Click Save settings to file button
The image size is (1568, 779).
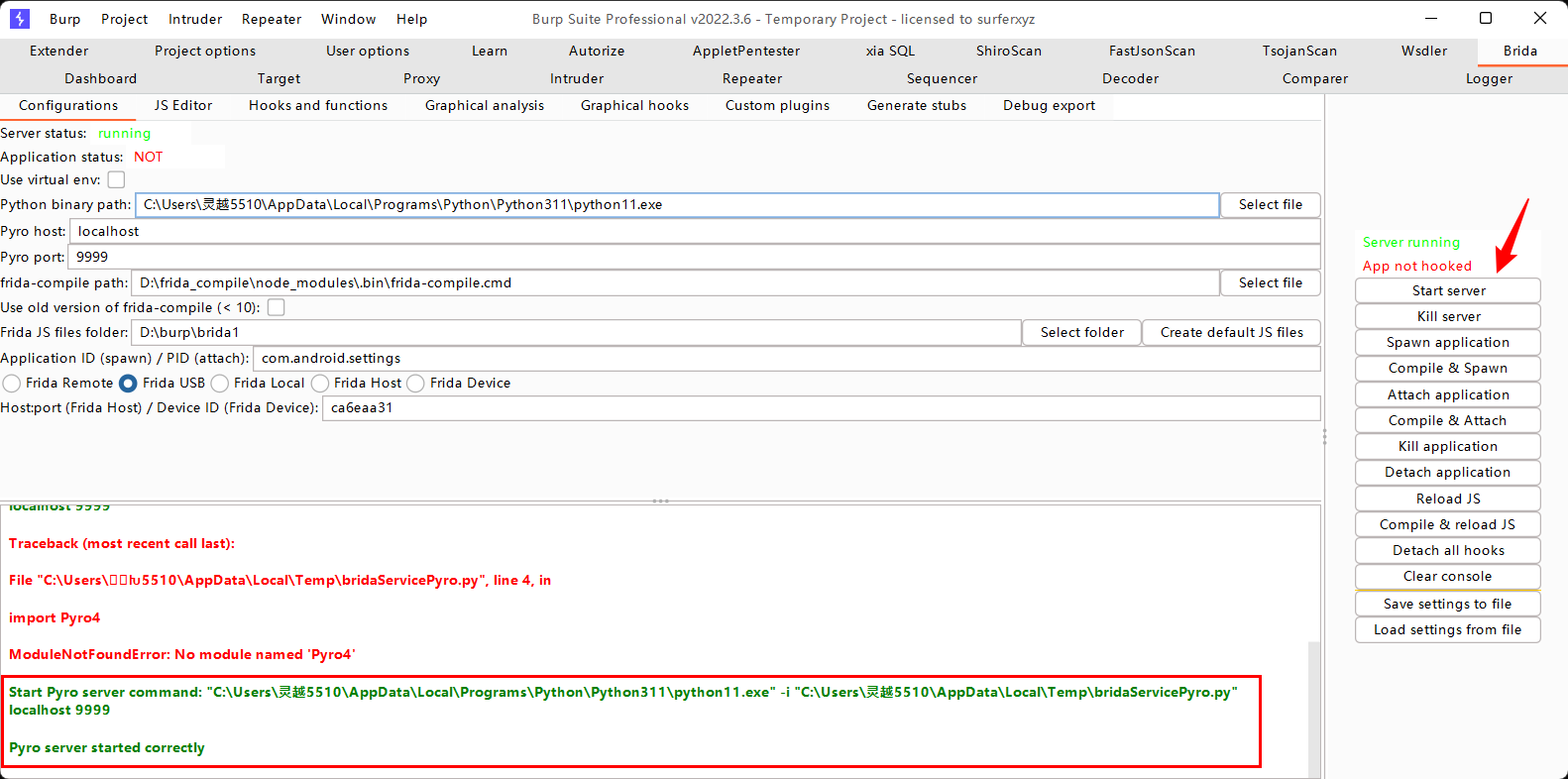click(x=1448, y=604)
